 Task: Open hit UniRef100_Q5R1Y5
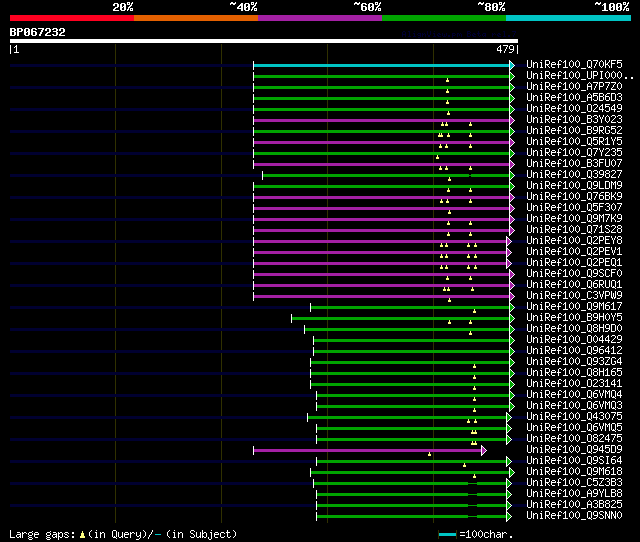tap(574, 142)
